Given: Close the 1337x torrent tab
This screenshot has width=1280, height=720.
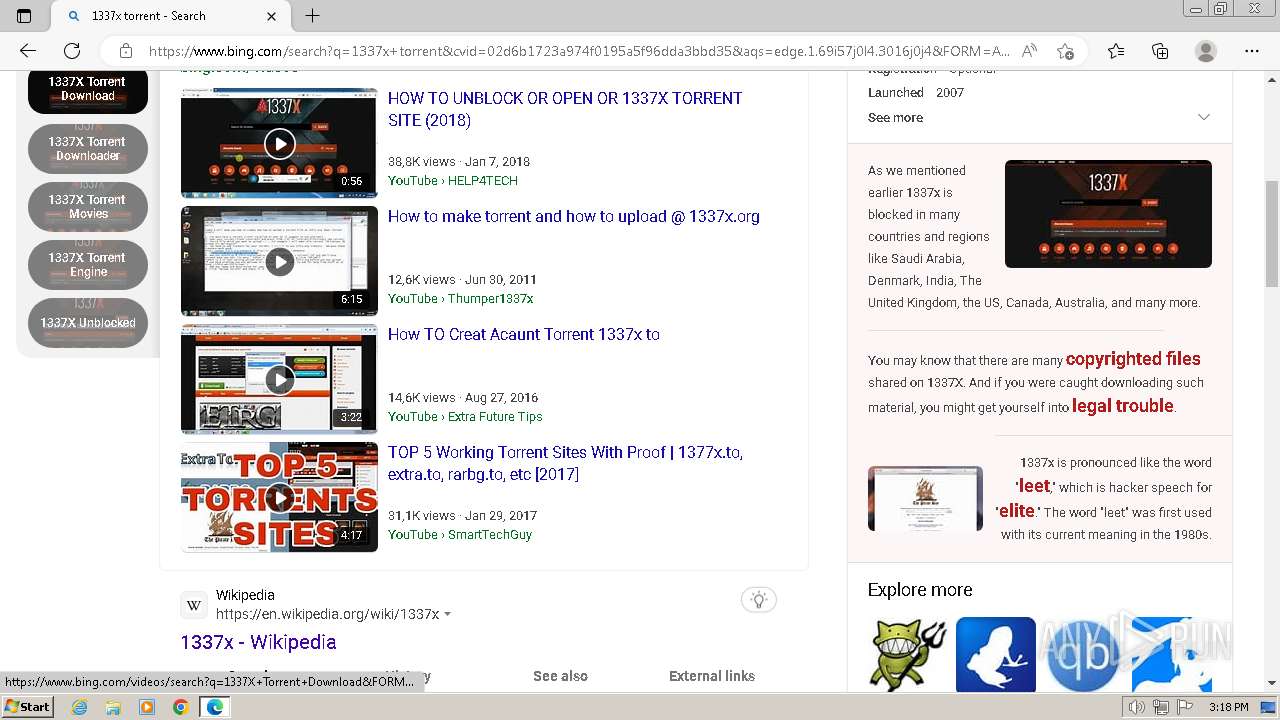Looking at the screenshot, I should point(271,16).
